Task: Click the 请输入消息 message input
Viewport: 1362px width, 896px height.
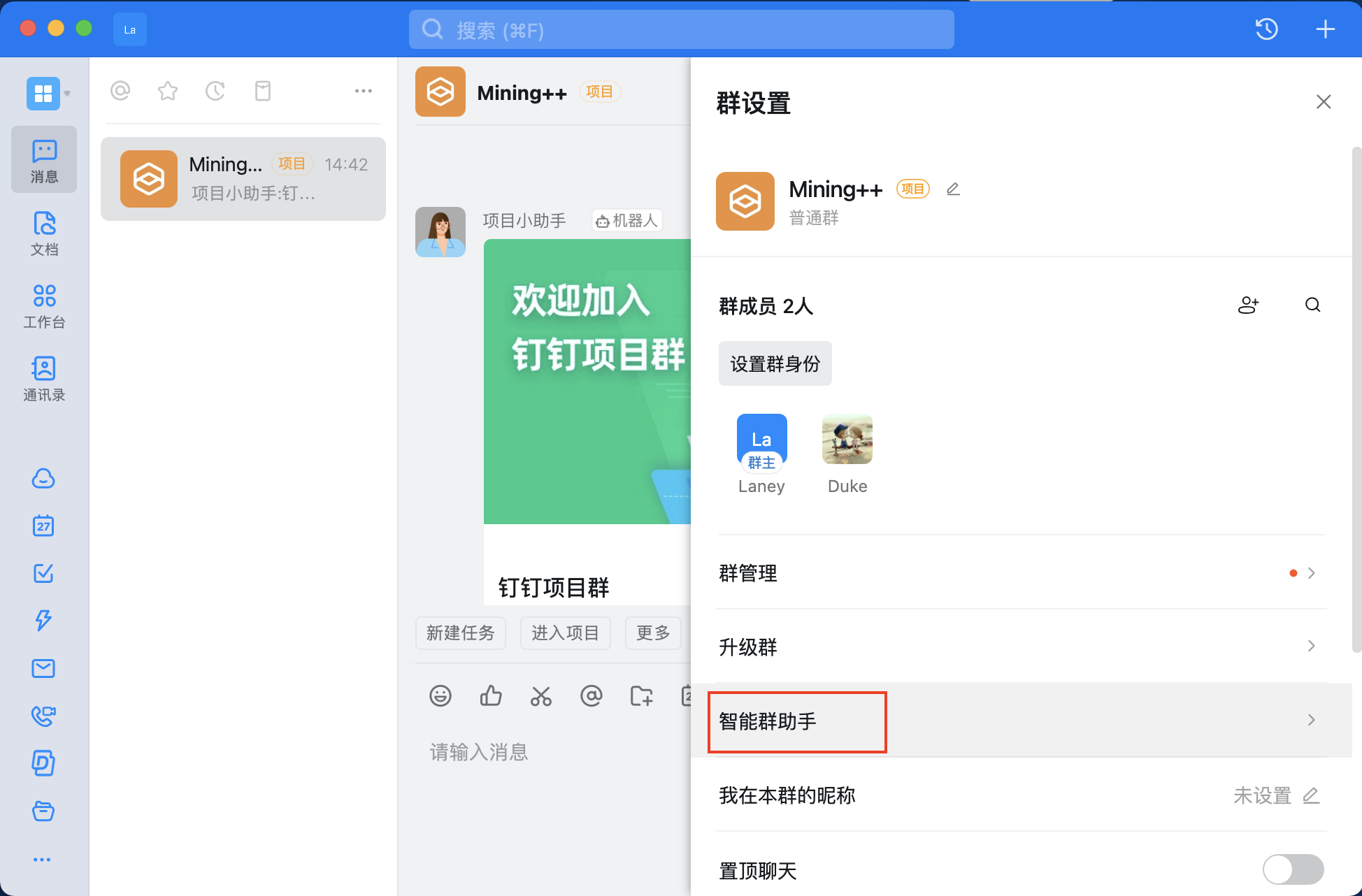Action: (x=479, y=752)
